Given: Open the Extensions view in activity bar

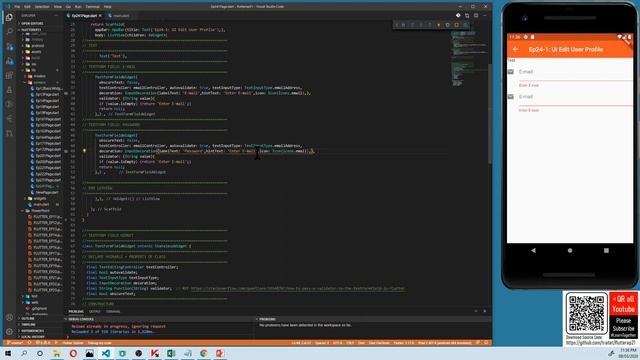Looking at the screenshot, I should point(9,76).
